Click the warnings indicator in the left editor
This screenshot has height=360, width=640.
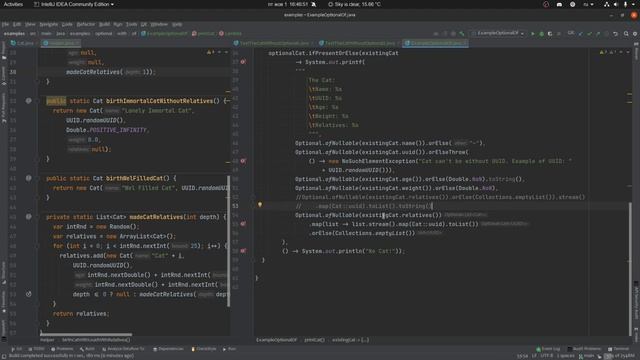pos(211,52)
